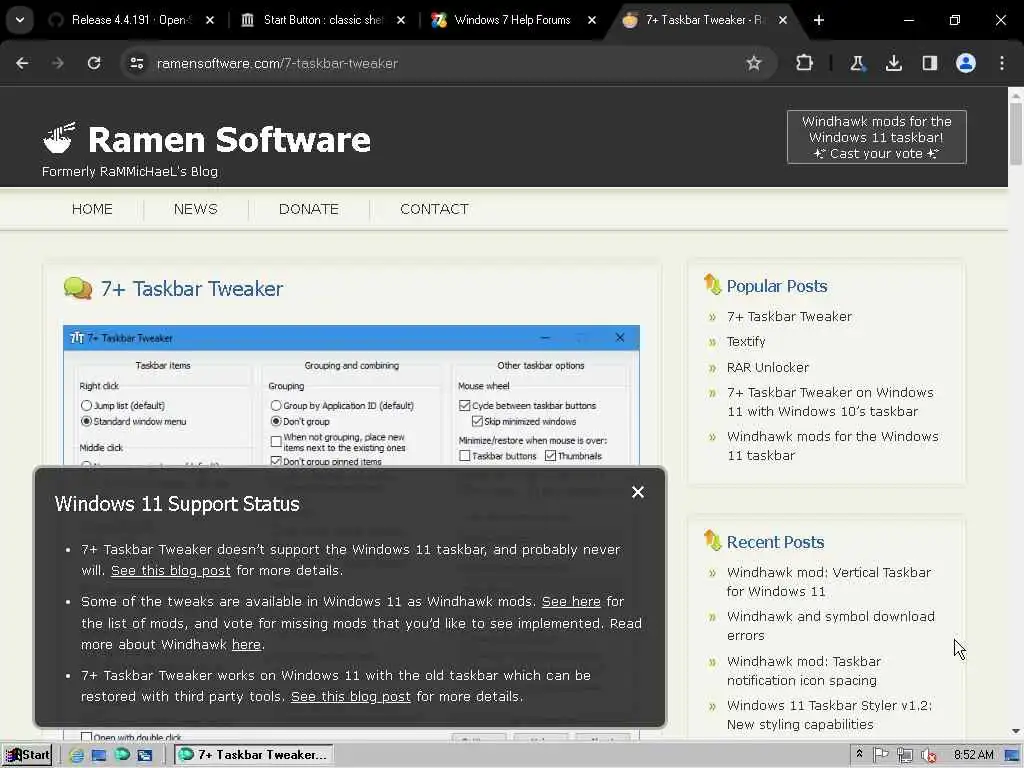The image size is (1024, 768).
Task: Click the tray icon right of clock
Action: (1012, 756)
